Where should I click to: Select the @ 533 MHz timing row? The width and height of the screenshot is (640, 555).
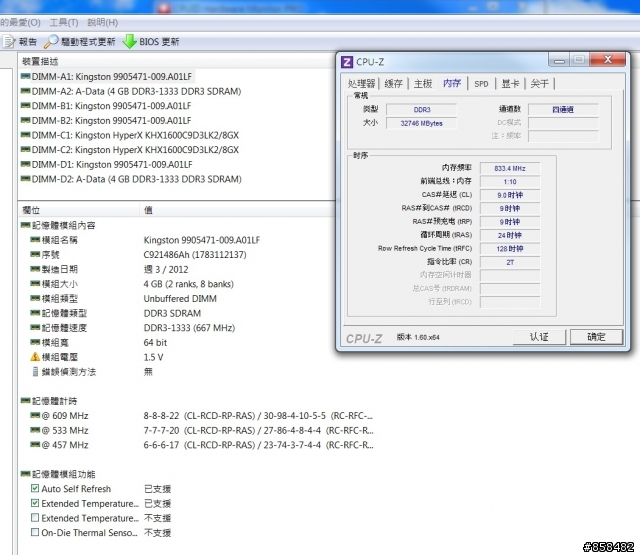[x=202, y=431]
